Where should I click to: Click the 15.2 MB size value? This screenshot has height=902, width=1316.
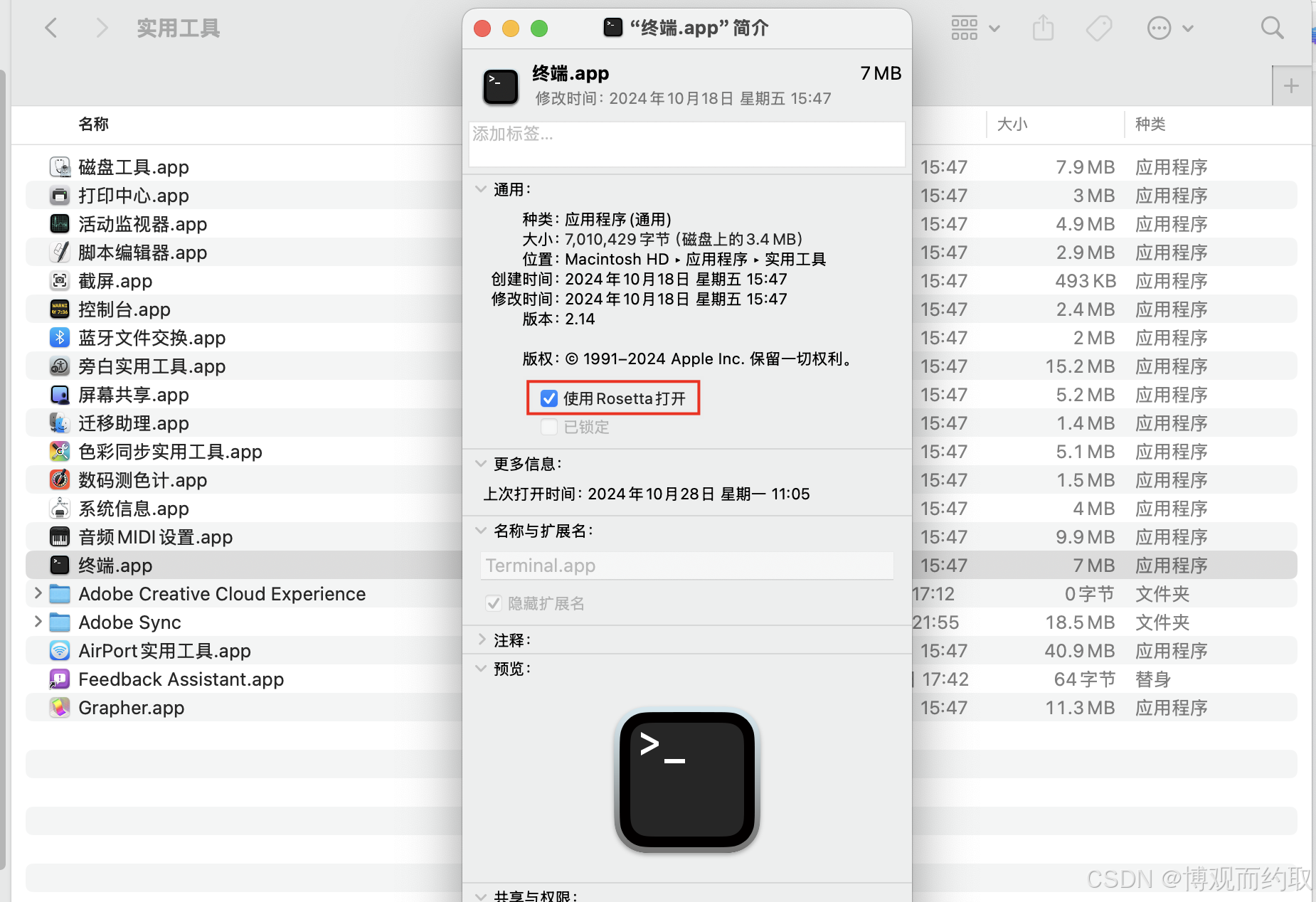pos(1080,366)
